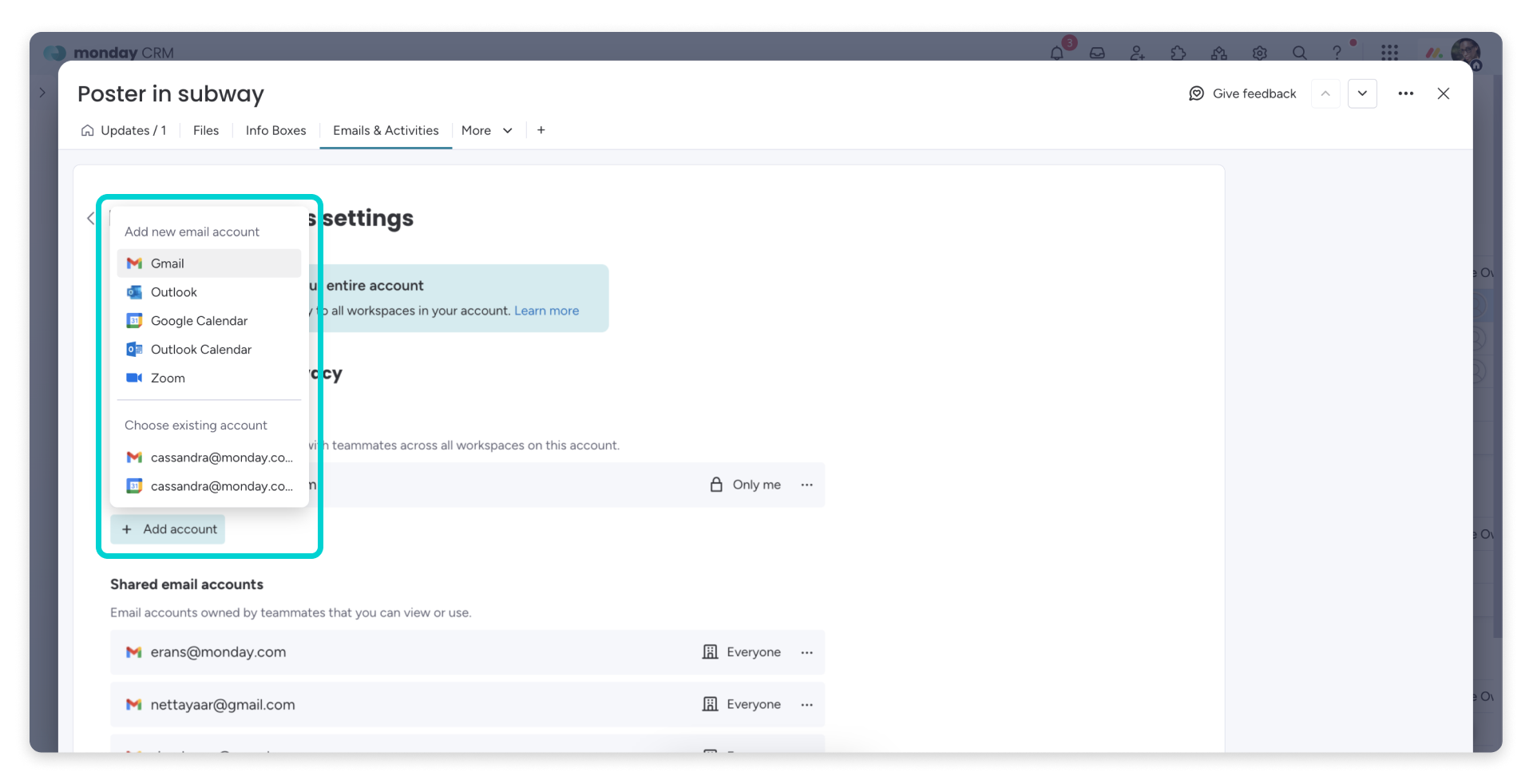Click the user profile avatar

click(1465, 52)
